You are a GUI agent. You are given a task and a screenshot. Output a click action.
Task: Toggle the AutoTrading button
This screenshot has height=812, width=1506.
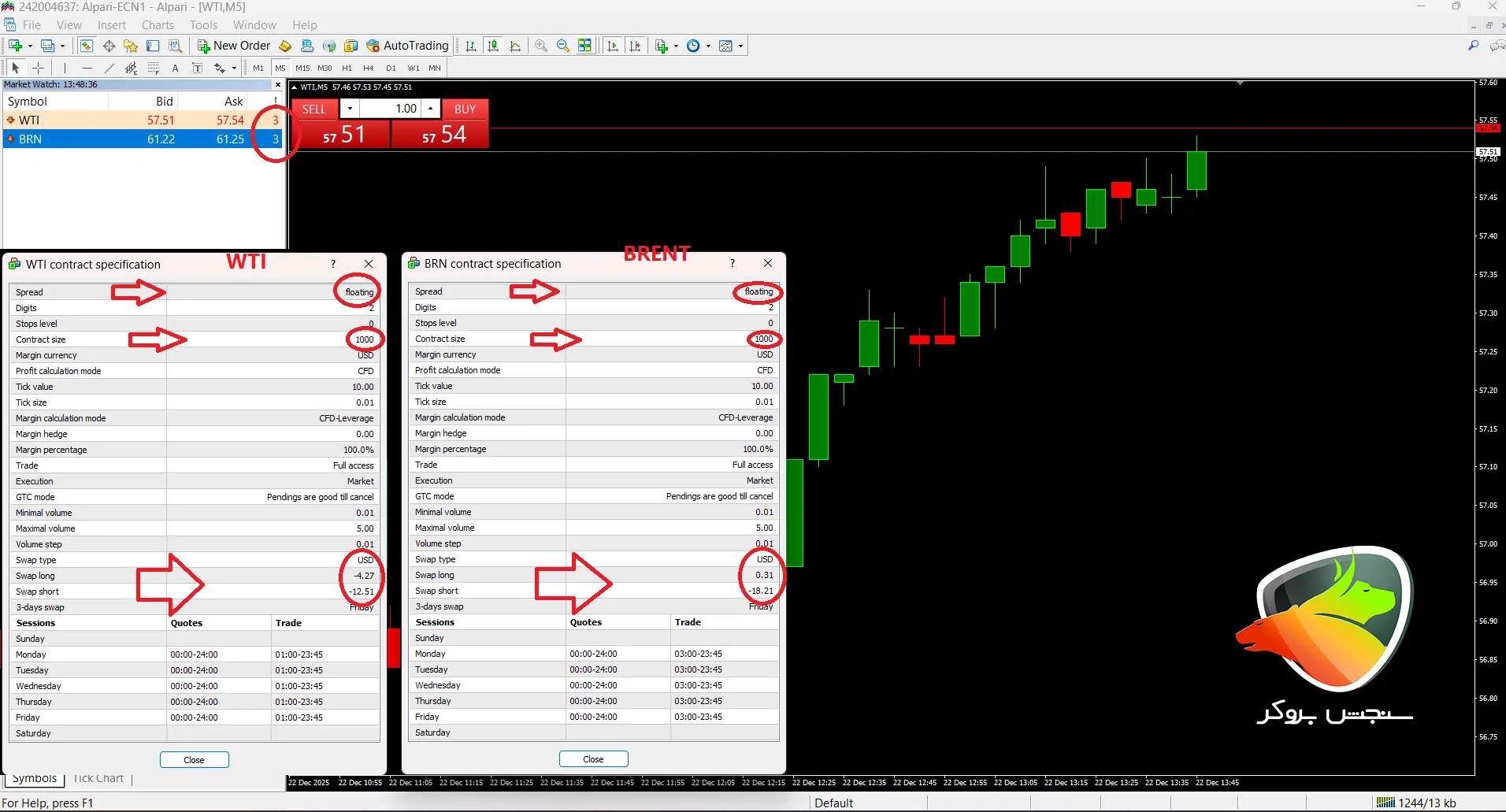click(x=408, y=46)
